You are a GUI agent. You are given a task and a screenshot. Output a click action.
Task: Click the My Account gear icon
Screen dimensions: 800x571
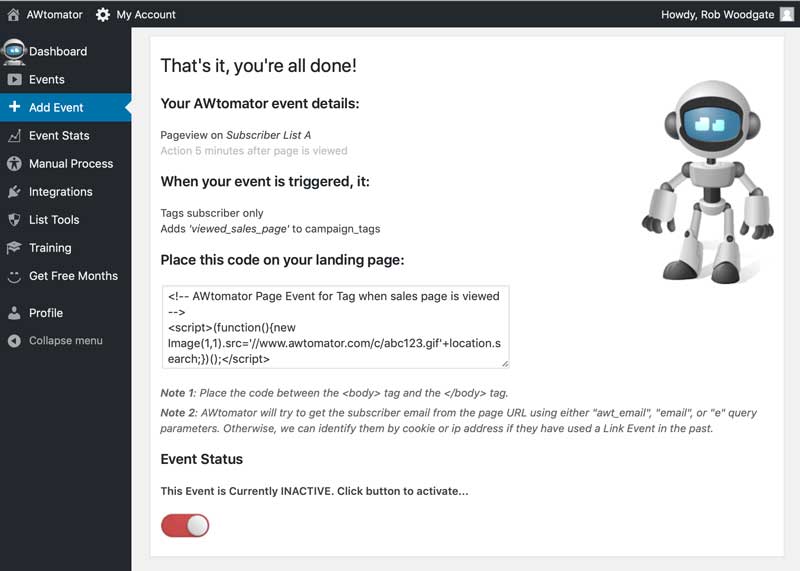[103, 15]
